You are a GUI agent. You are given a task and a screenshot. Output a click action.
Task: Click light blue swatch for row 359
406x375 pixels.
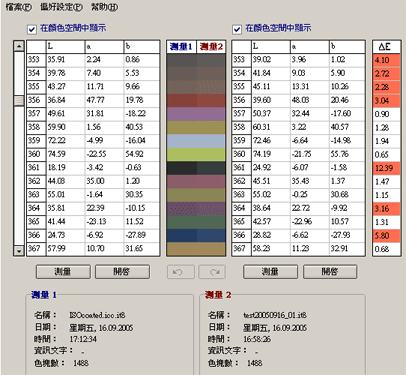tap(196, 141)
